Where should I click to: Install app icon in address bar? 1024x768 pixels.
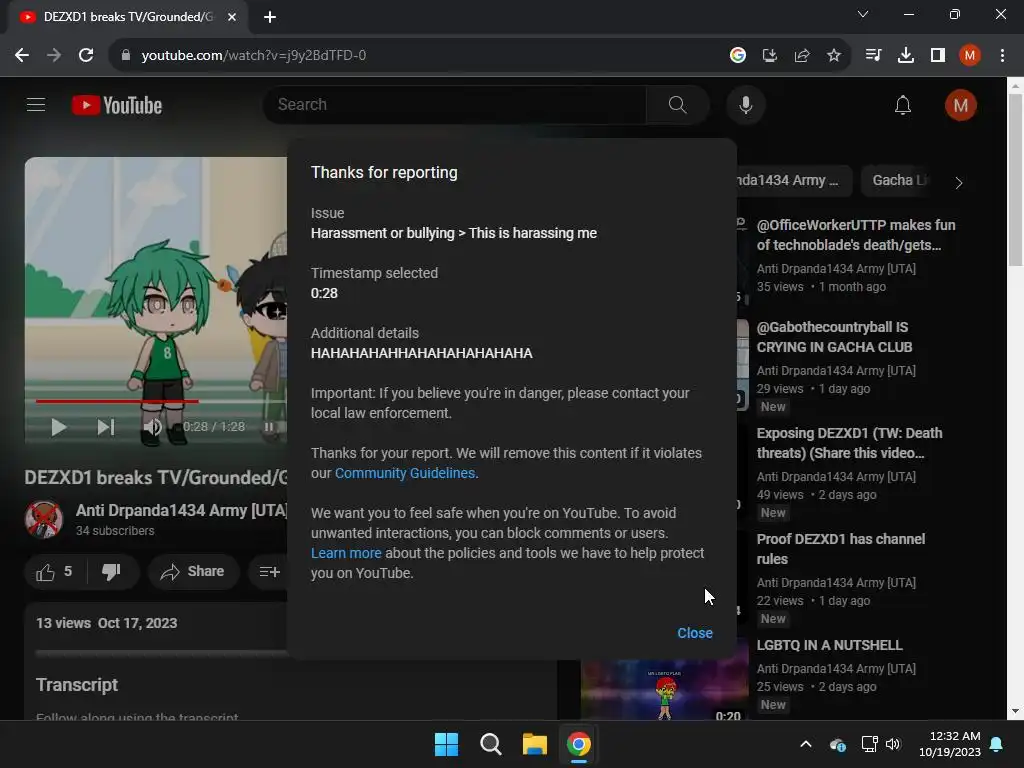(x=769, y=56)
